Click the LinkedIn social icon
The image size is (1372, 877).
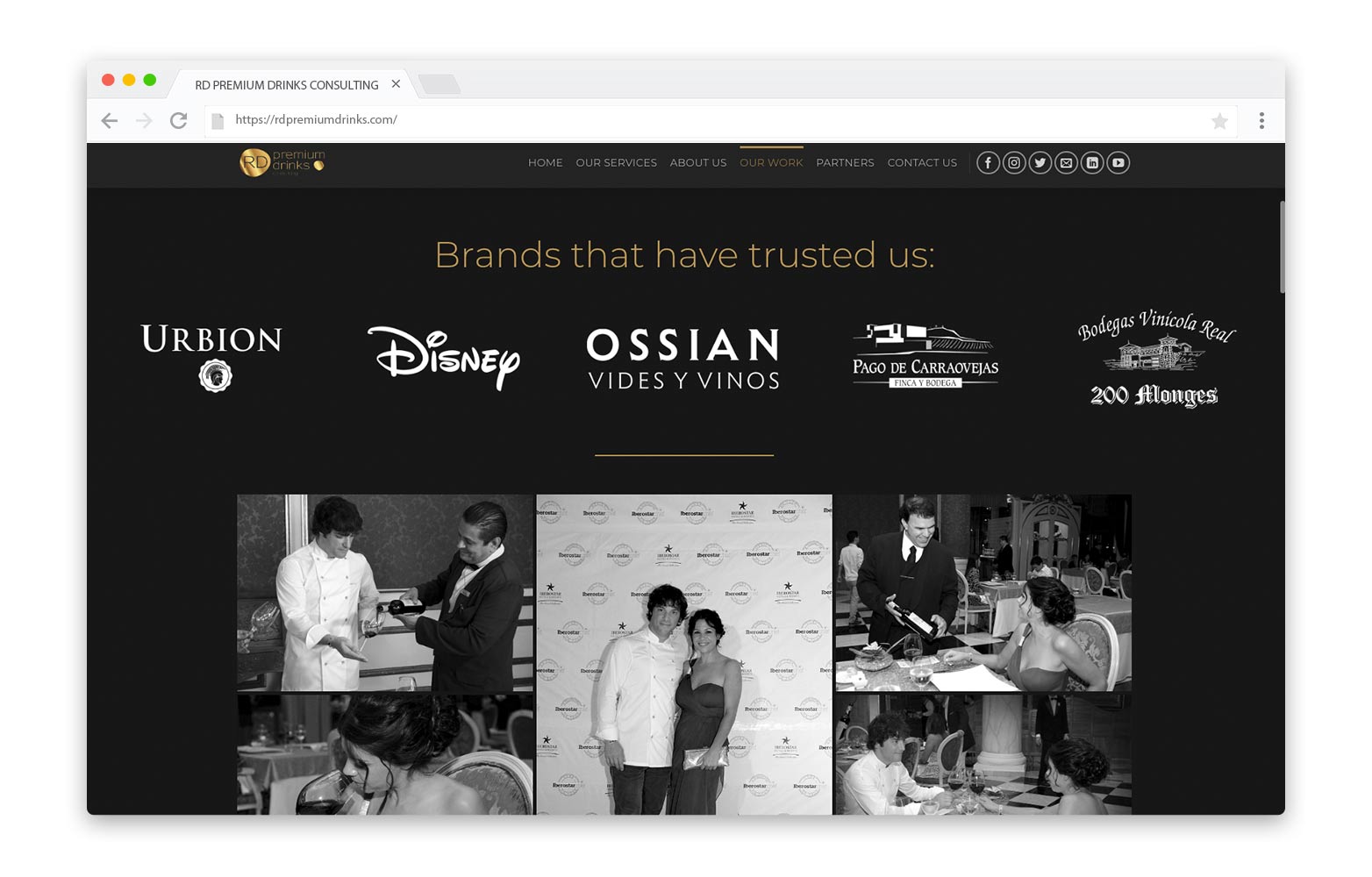[1092, 162]
